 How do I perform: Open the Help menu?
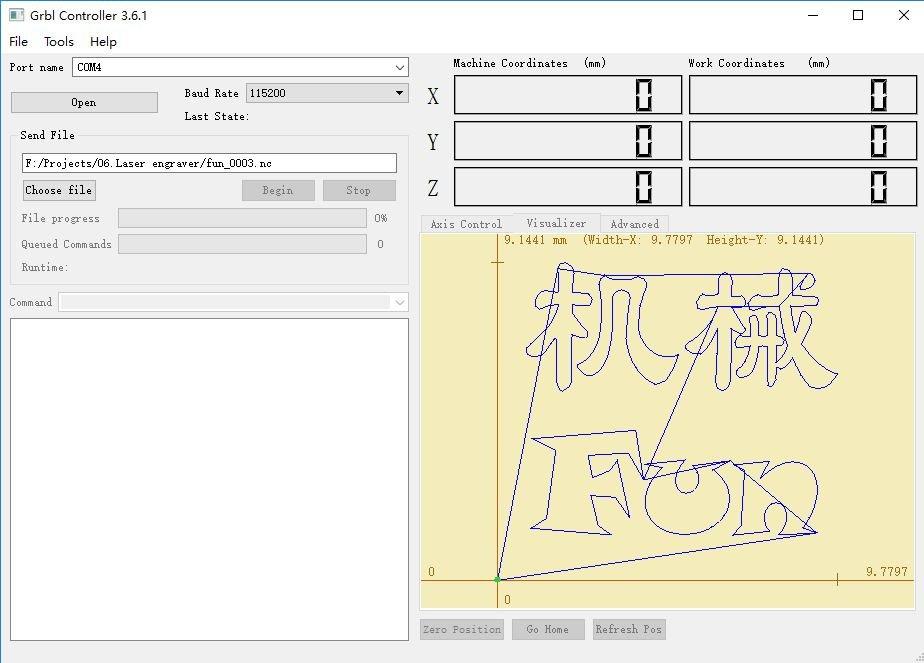(x=103, y=42)
